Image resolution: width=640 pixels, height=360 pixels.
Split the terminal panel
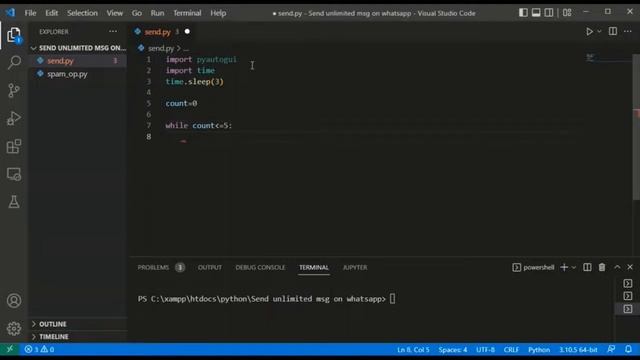(587, 267)
